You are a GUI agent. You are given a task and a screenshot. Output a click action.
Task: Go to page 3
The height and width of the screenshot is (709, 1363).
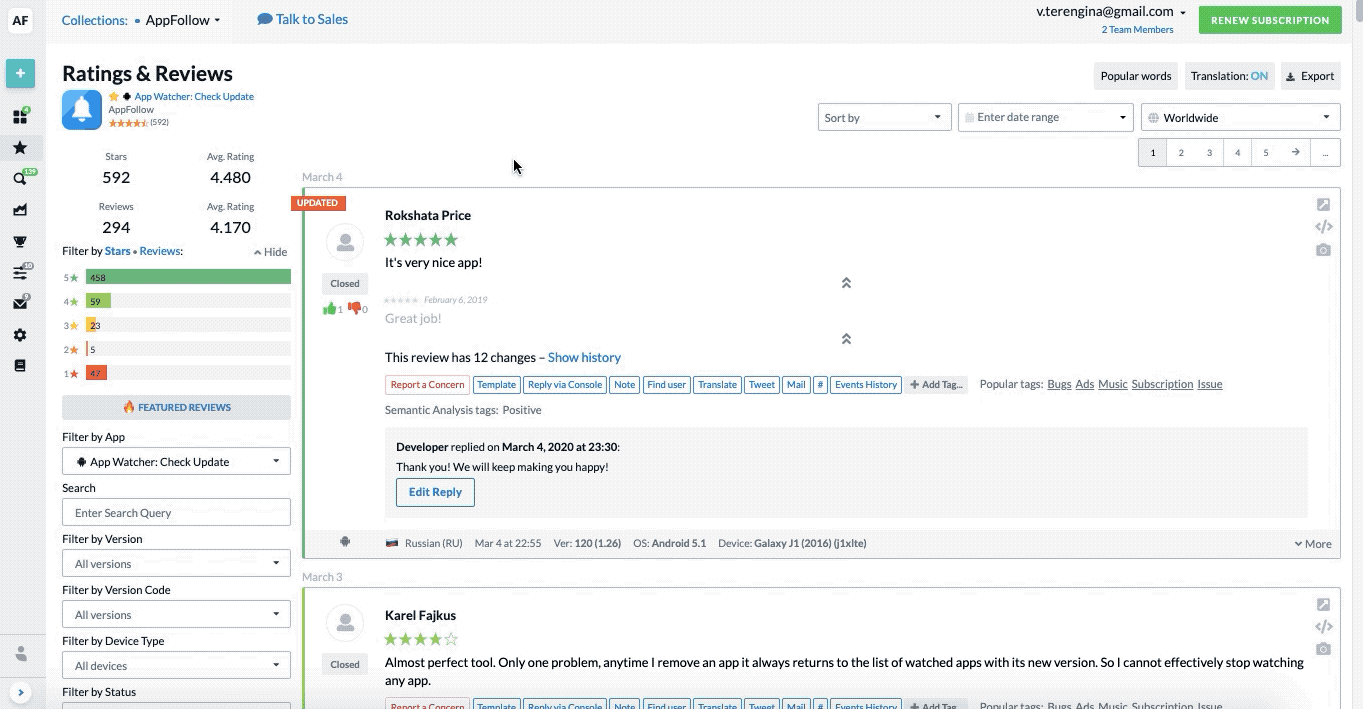click(1209, 152)
